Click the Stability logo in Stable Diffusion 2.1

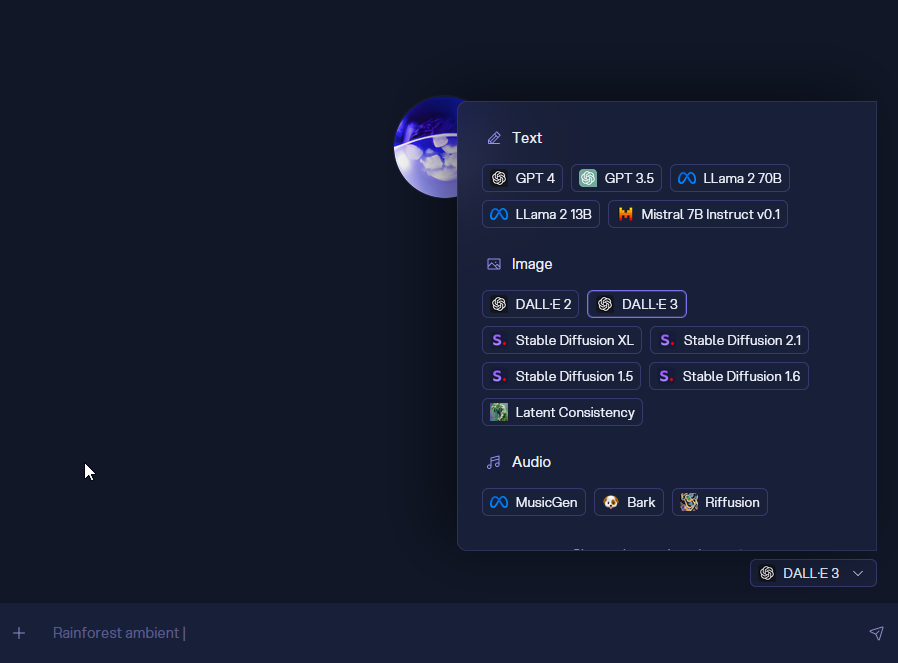coord(667,340)
